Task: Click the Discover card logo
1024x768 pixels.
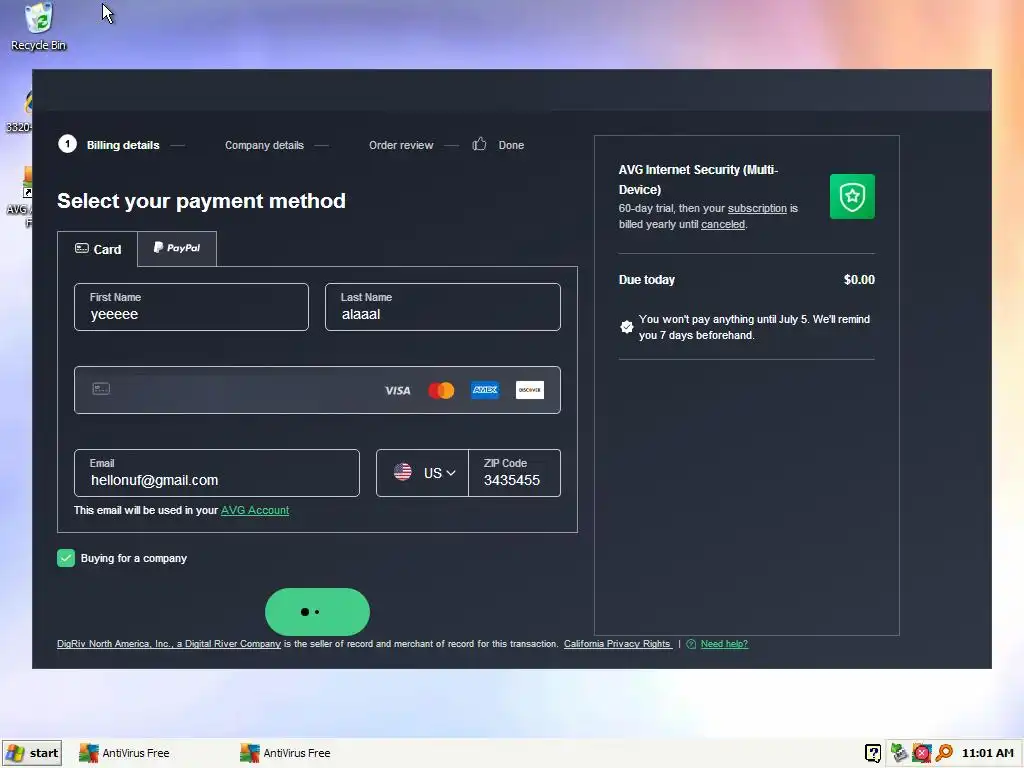Action: [x=530, y=390]
